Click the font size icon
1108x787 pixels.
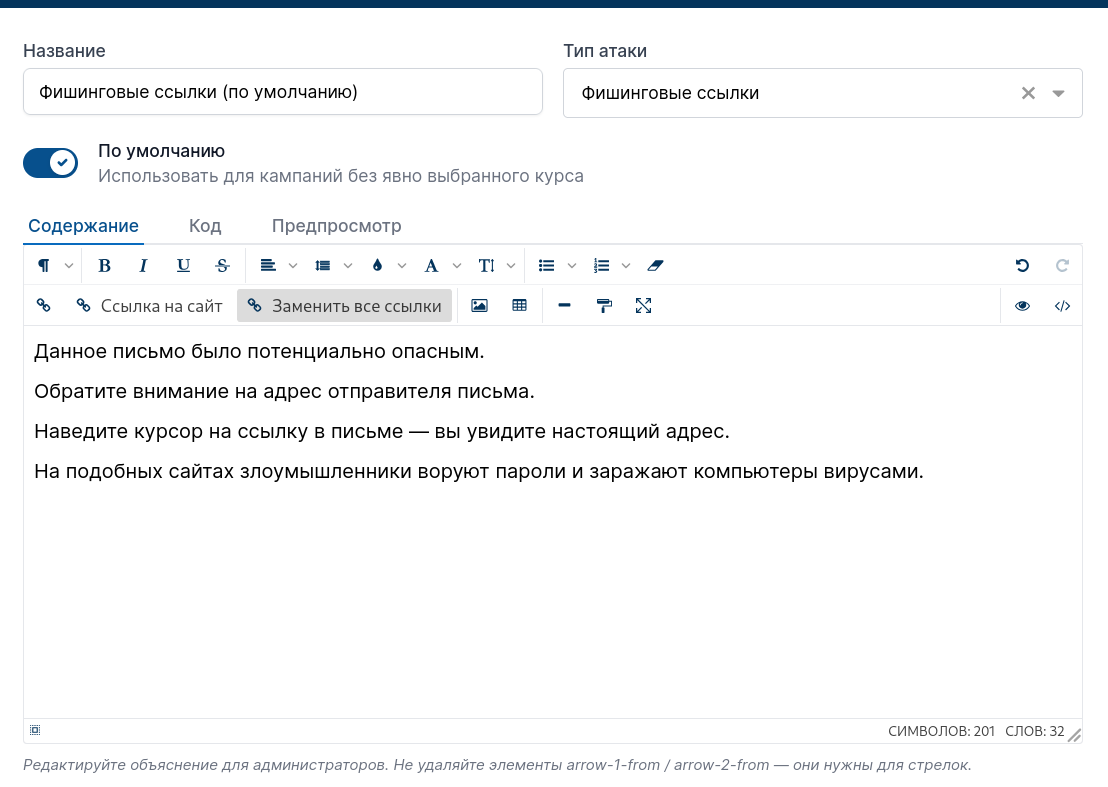[486, 266]
